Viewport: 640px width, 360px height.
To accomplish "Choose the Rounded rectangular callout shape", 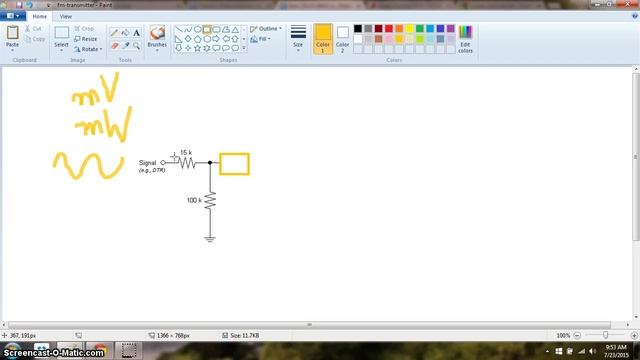I will coord(216,48).
